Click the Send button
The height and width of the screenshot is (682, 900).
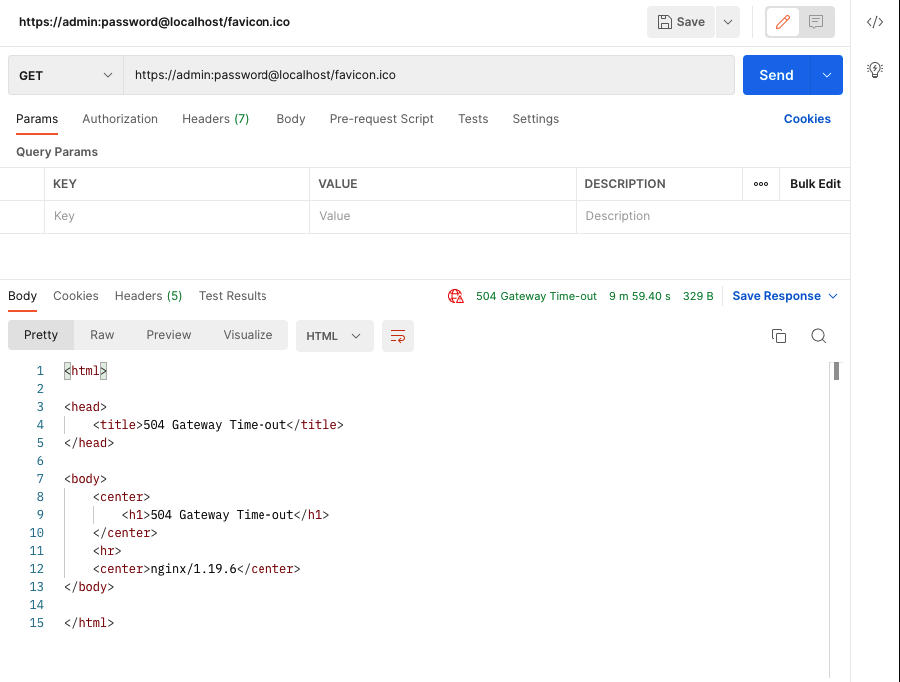click(x=776, y=74)
